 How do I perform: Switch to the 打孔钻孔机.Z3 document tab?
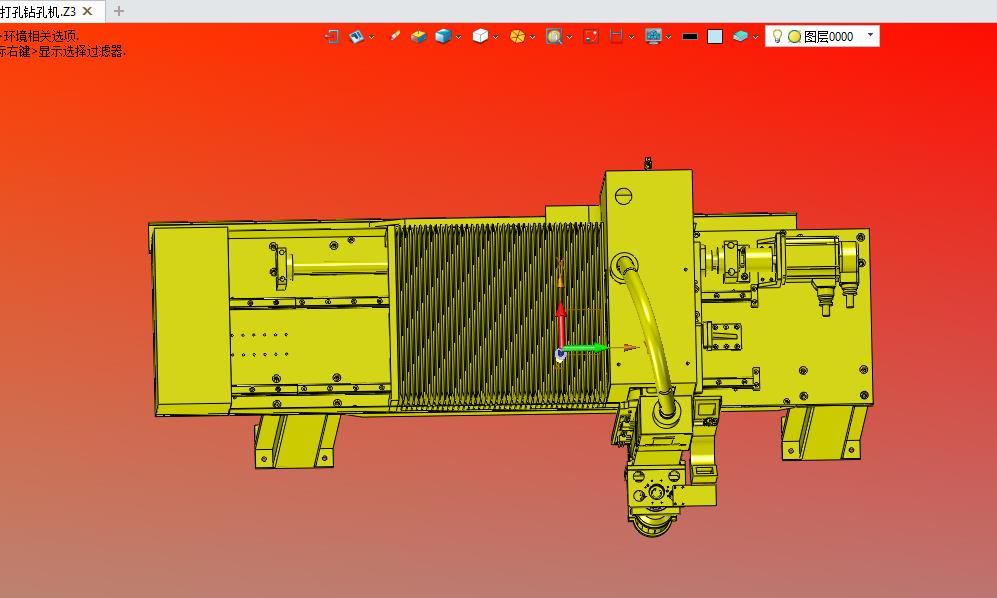[38, 11]
